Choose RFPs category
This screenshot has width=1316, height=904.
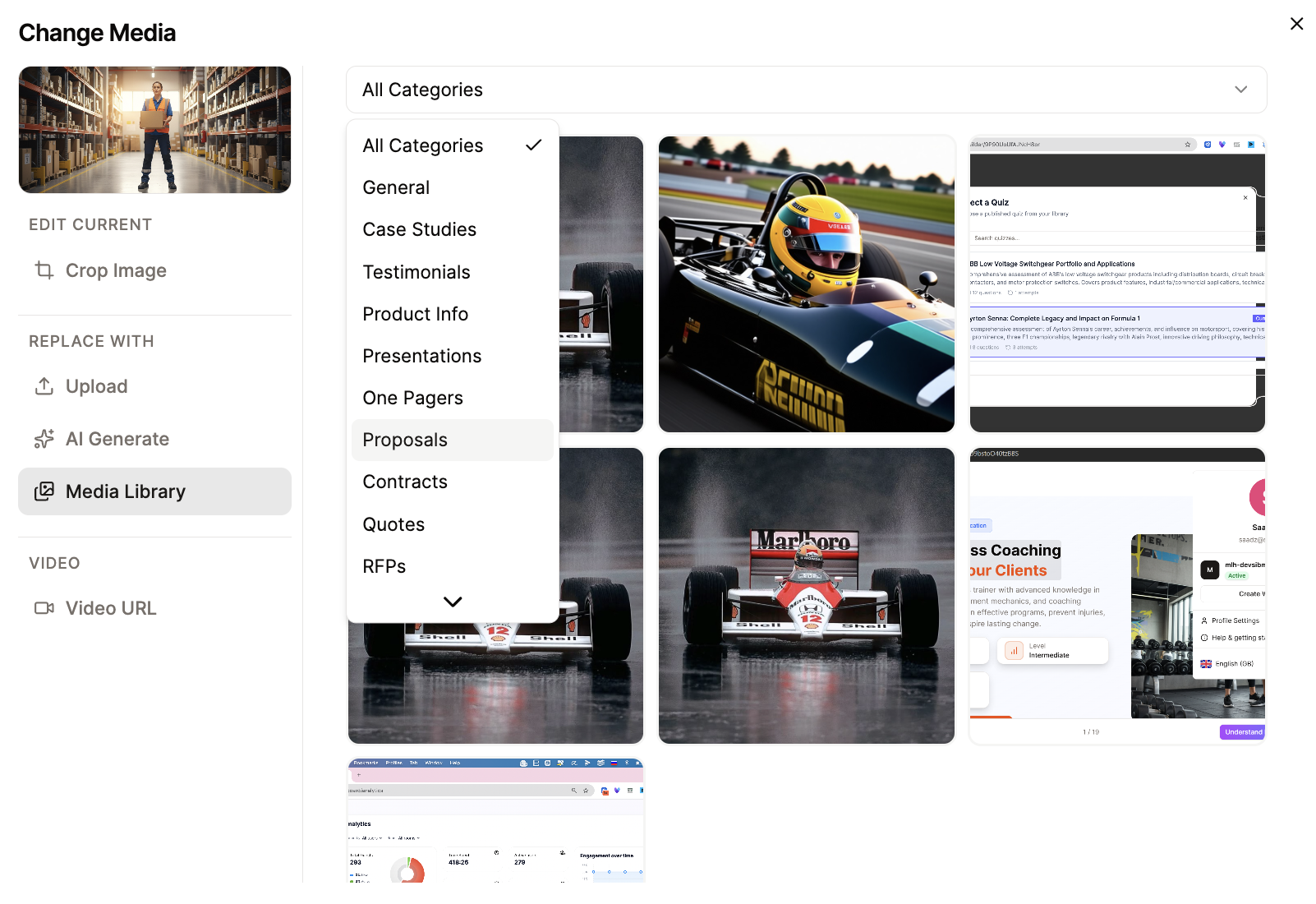pos(453,566)
